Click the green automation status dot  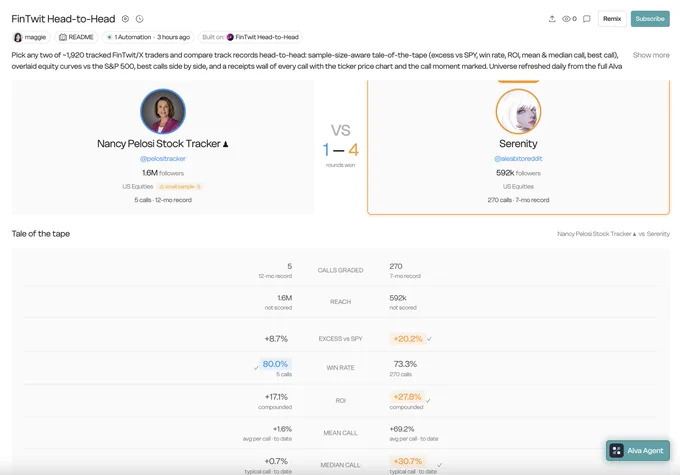coord(109,37)
